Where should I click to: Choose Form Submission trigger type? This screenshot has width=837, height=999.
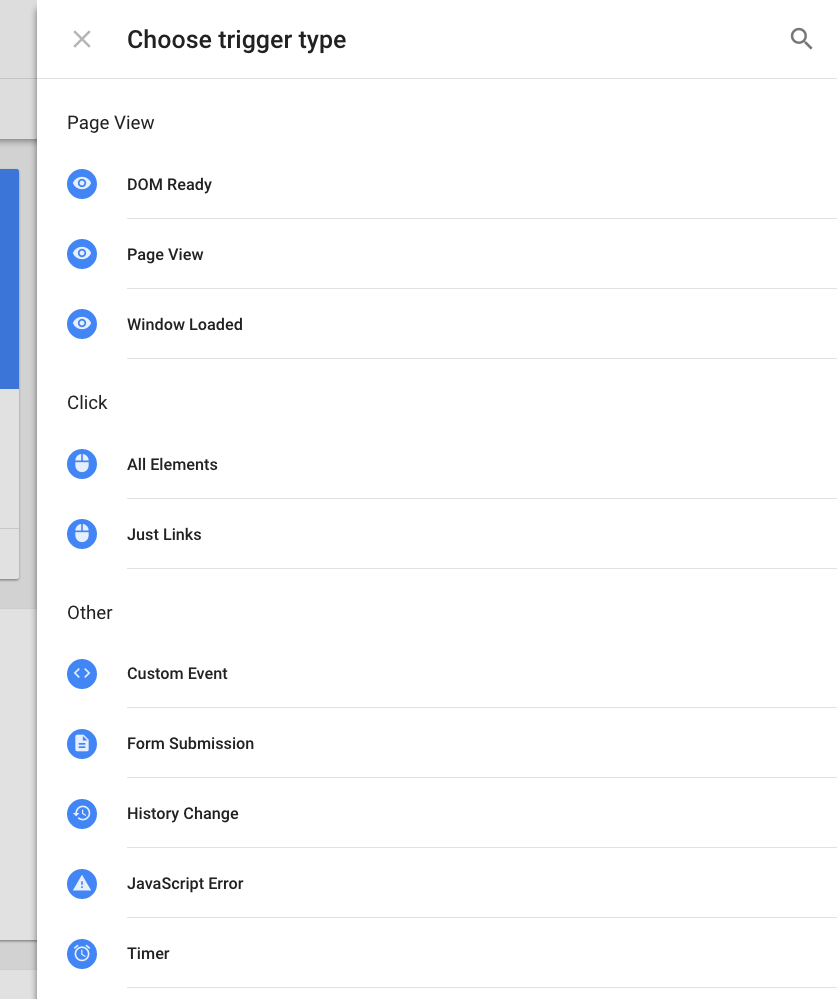(190, 744)
